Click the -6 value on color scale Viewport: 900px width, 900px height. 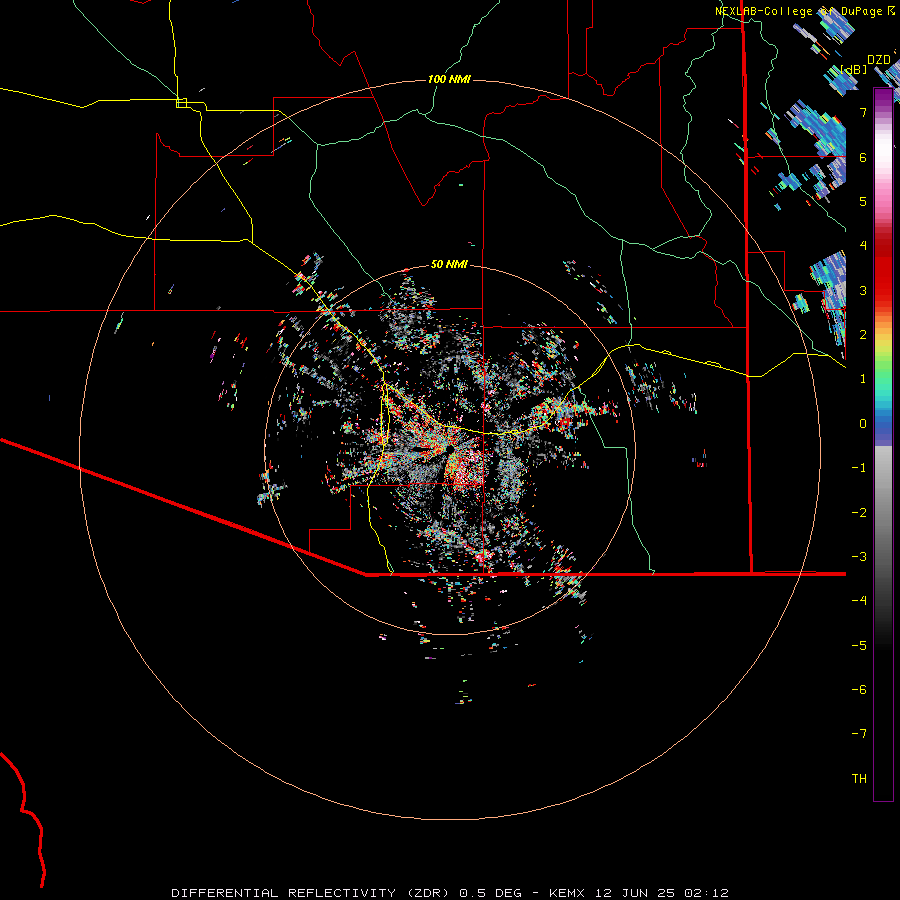tap(859, 690)
